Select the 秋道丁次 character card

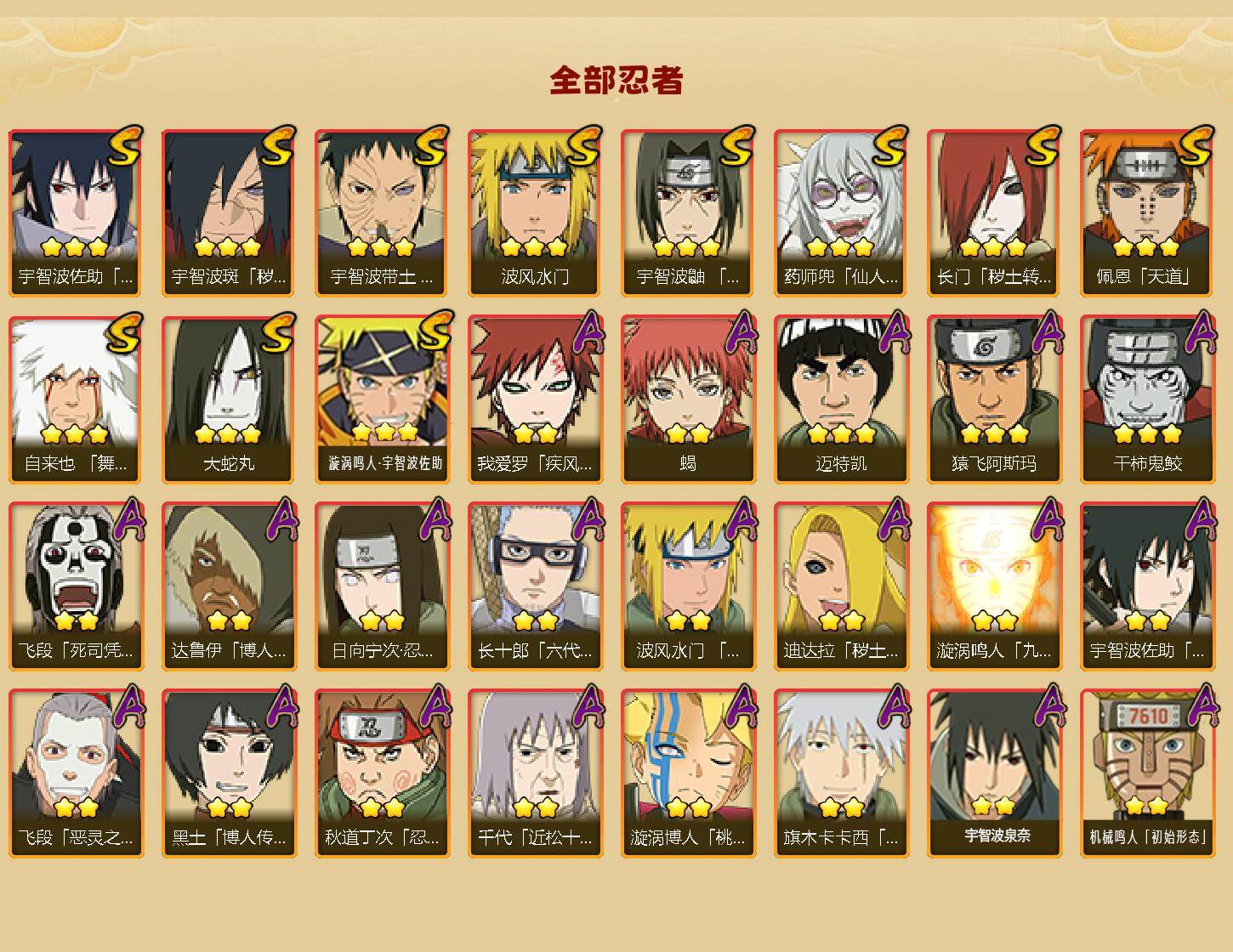point(382,773)
